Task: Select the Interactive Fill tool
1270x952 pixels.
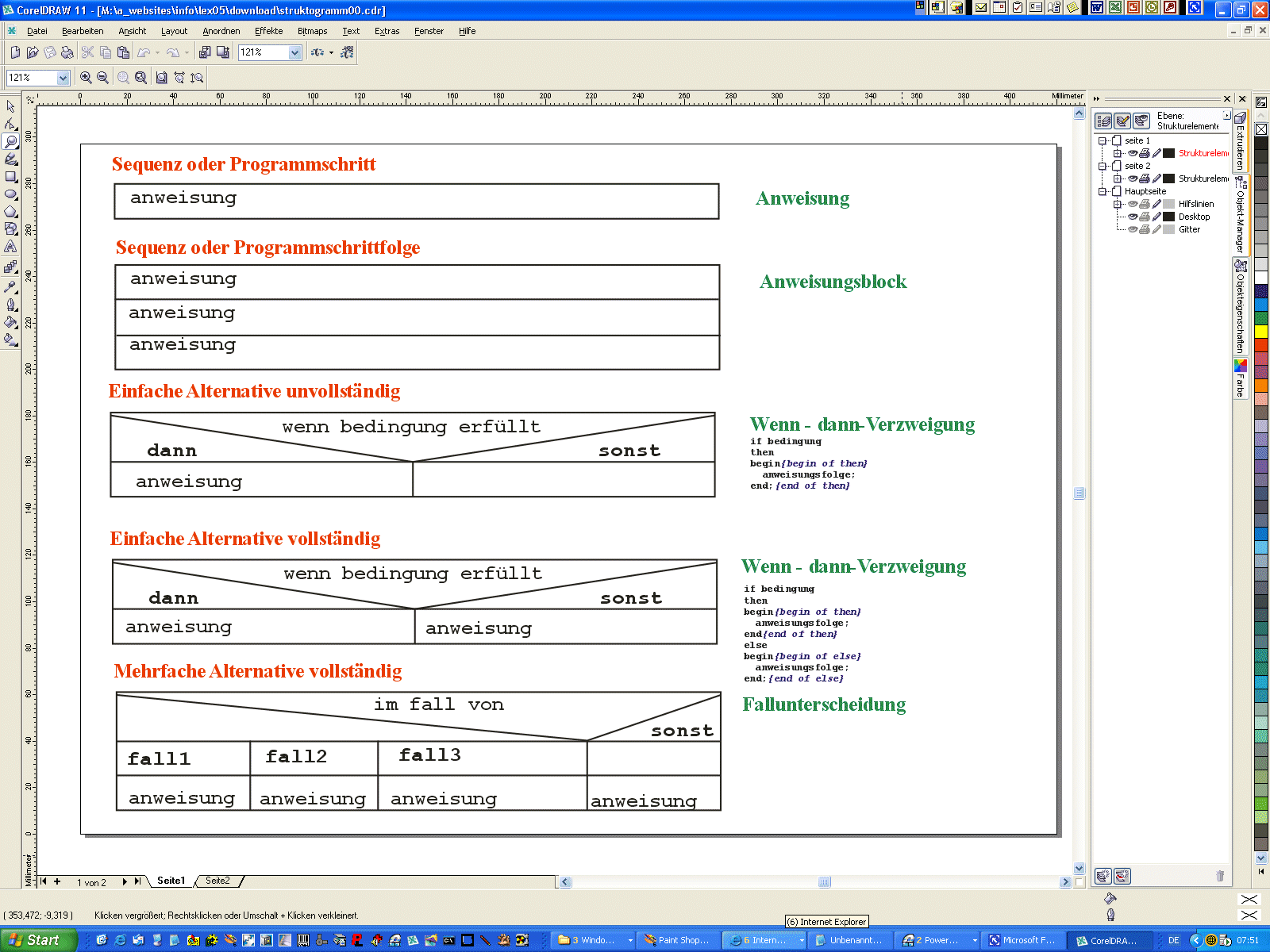Action: click(10, 340)
